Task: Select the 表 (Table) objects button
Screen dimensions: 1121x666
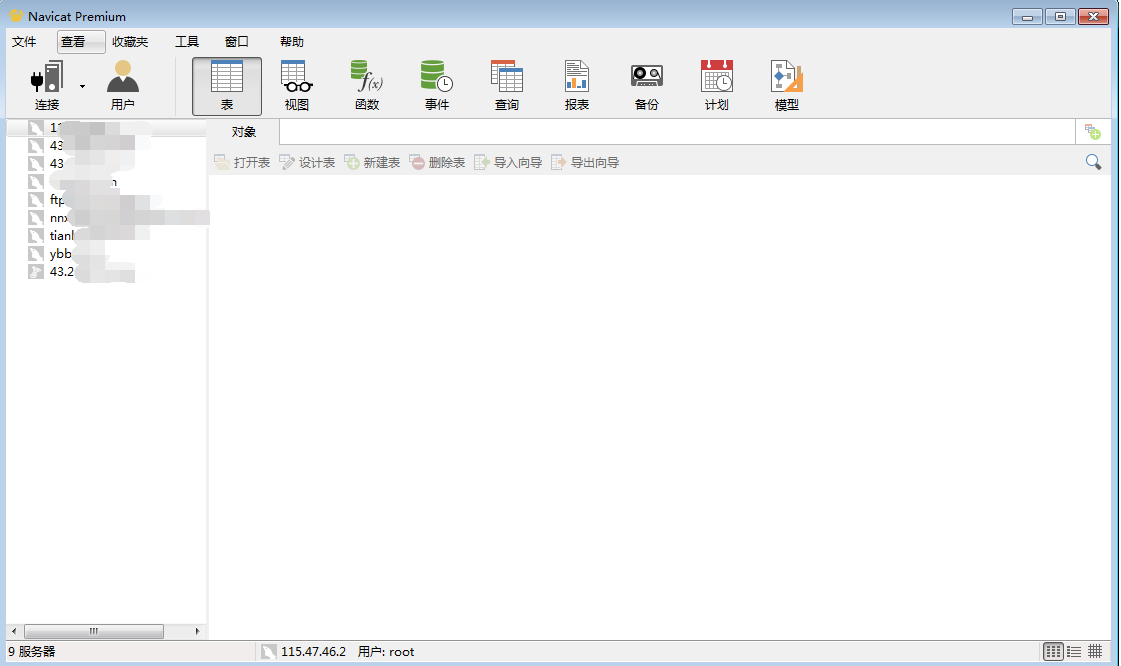Action: [x=227, y=86]
